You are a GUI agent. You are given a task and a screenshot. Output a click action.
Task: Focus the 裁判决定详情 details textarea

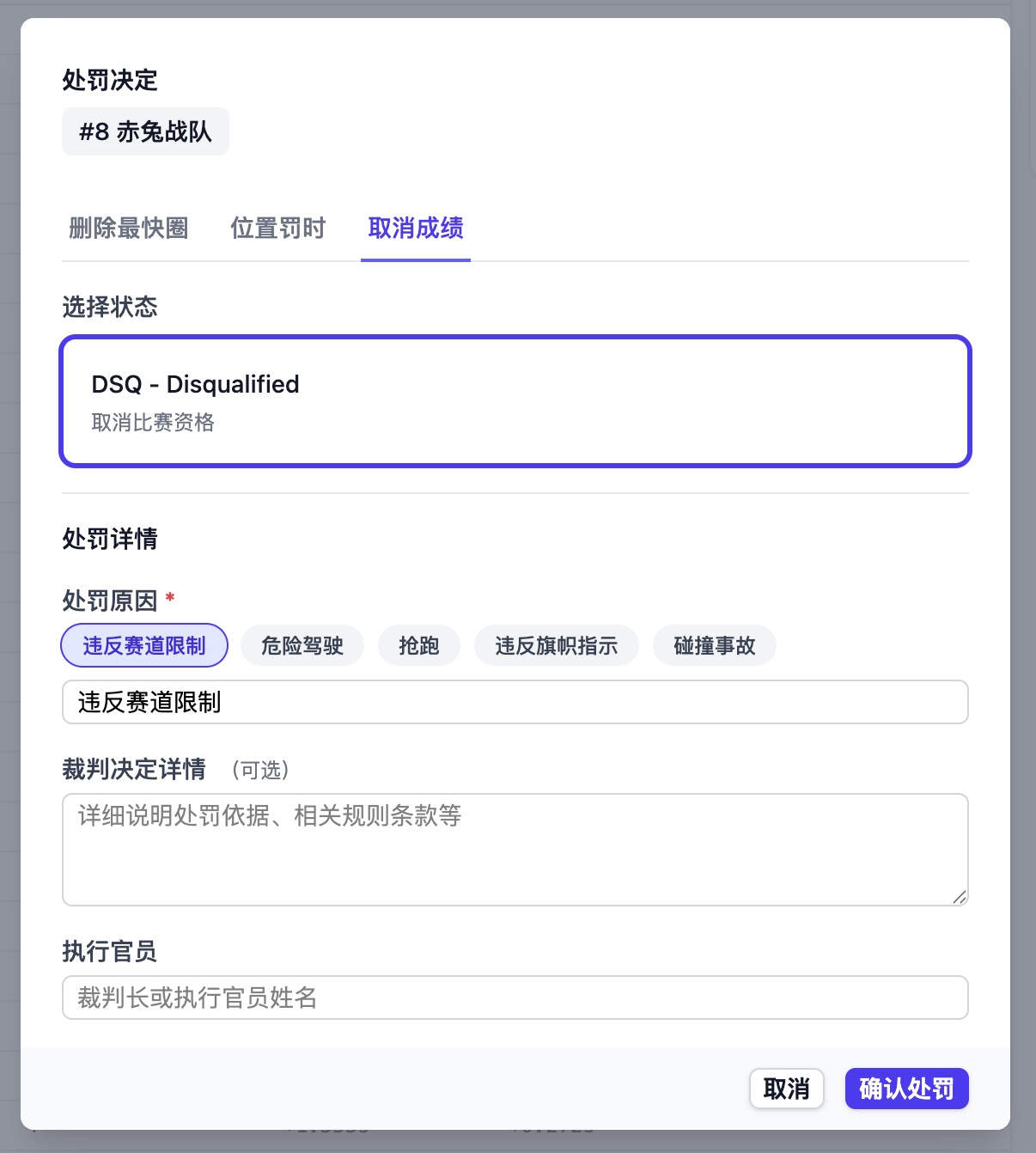[x=515, y=849]
